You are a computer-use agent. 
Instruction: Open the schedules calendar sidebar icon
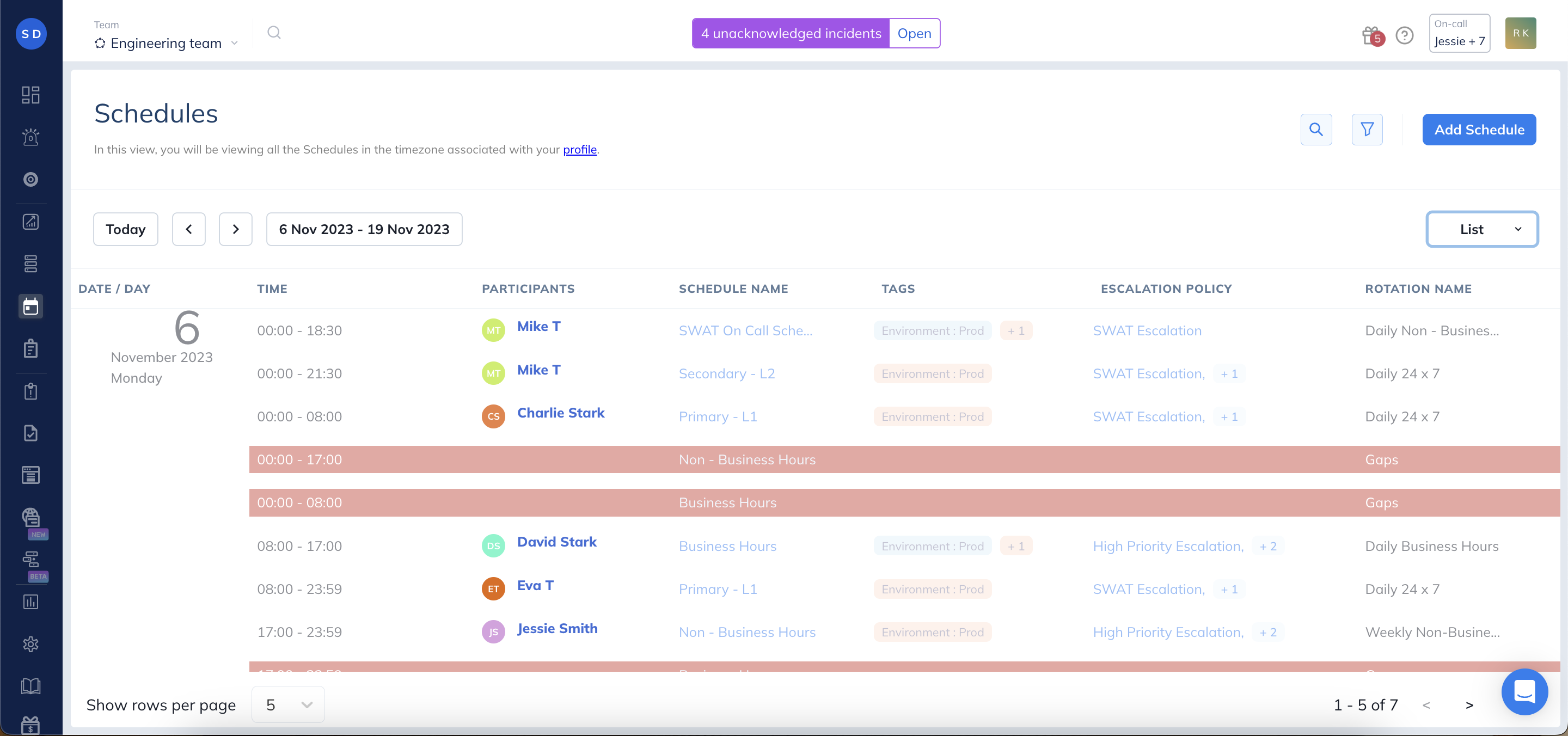(30, 306)
